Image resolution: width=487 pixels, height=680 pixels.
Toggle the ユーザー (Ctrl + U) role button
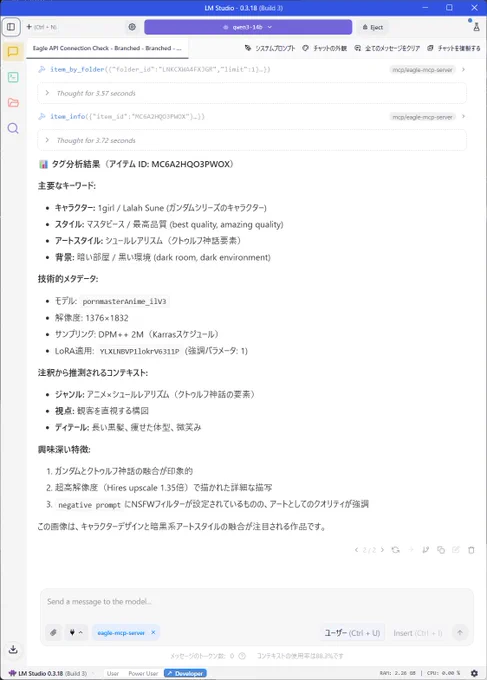point(352,633)
